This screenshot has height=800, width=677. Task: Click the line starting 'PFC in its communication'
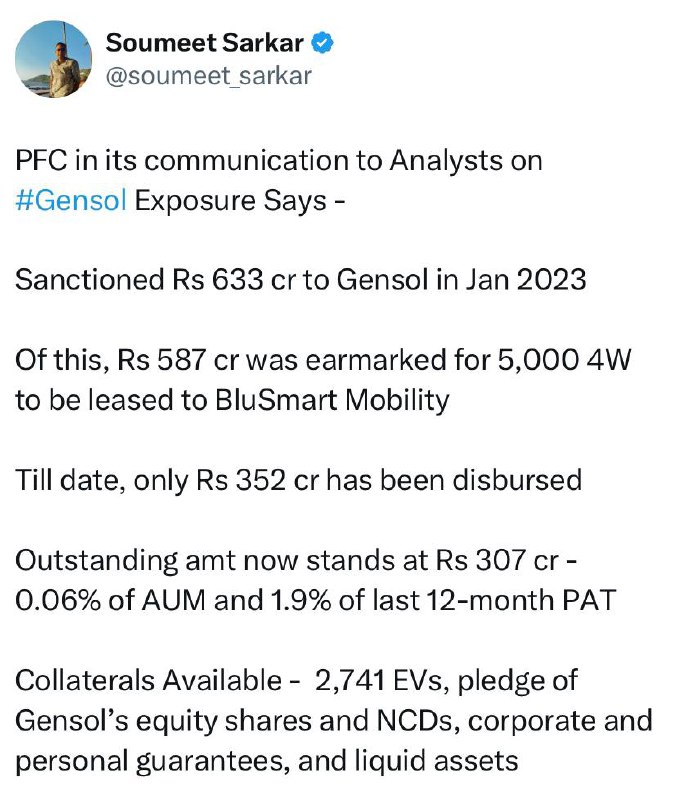coord(279,161)
